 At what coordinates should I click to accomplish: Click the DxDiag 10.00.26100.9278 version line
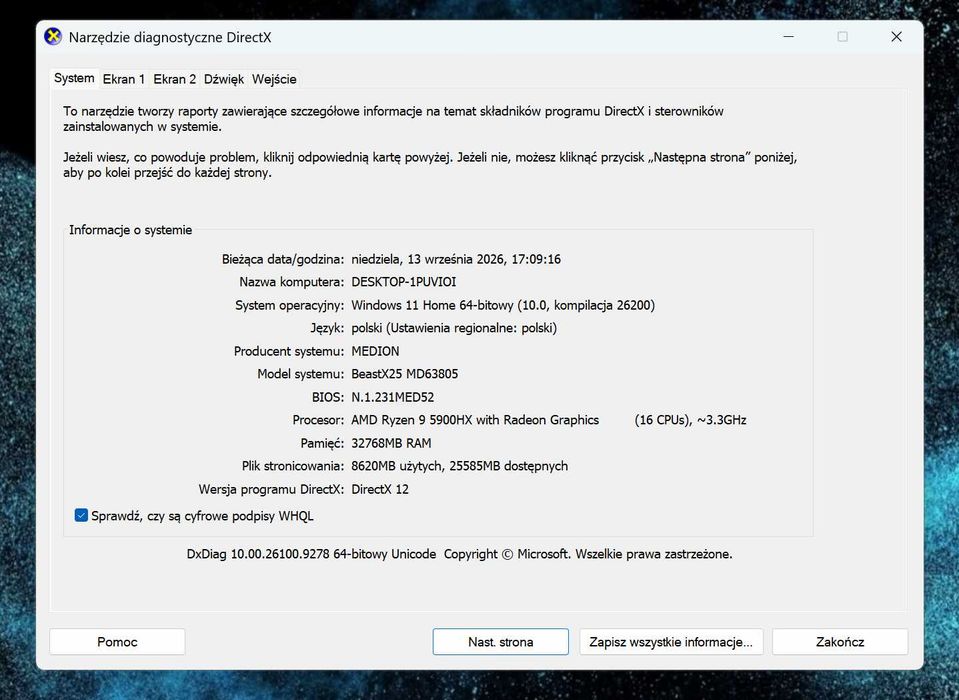tap(459, 554)
